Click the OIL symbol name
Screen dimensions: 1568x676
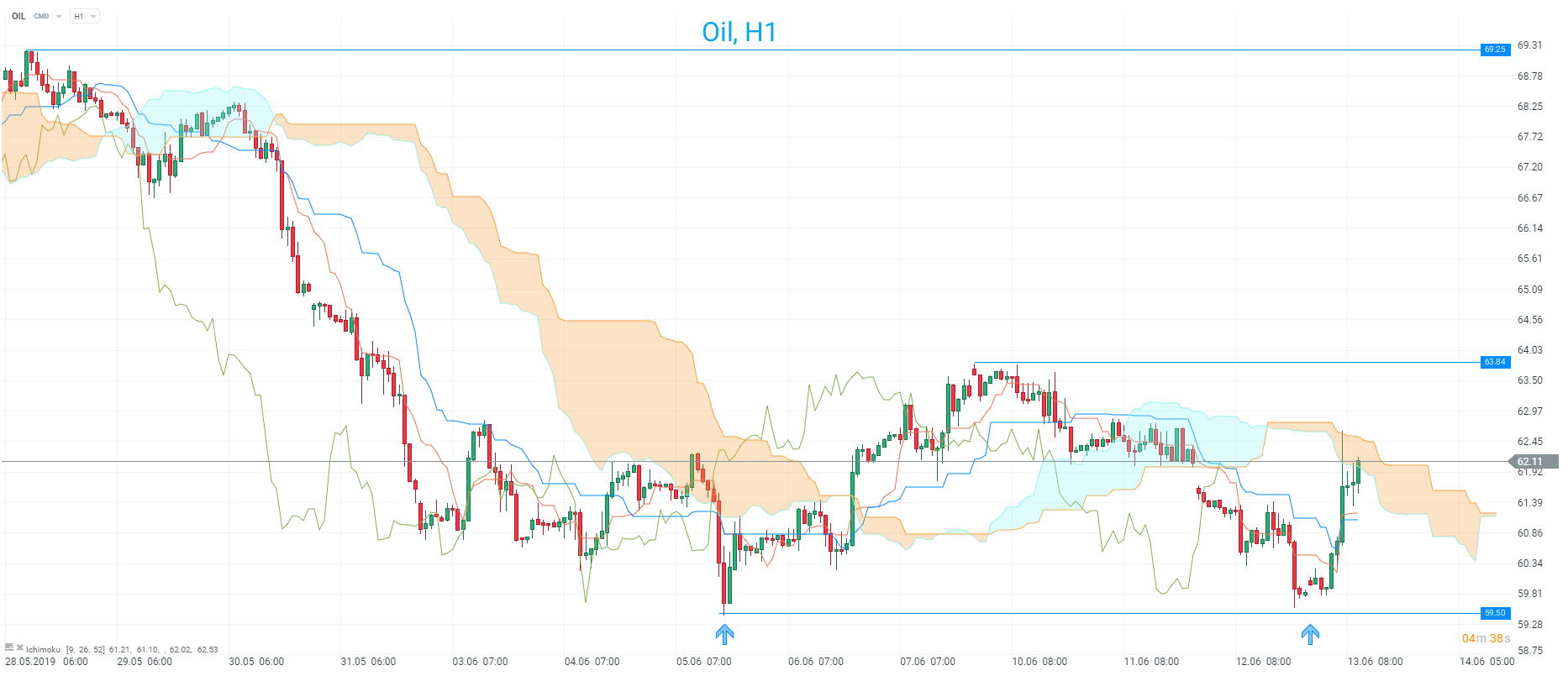pyautogui.click(x=18, y=17)
